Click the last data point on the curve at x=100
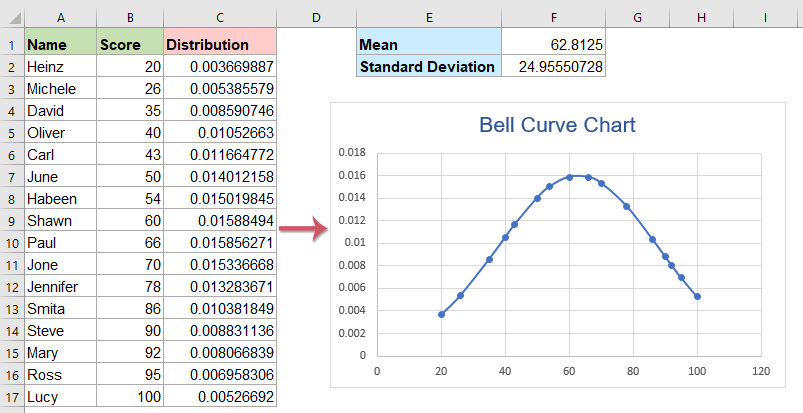This screenshot has height=413, width=803. (697, 296)
